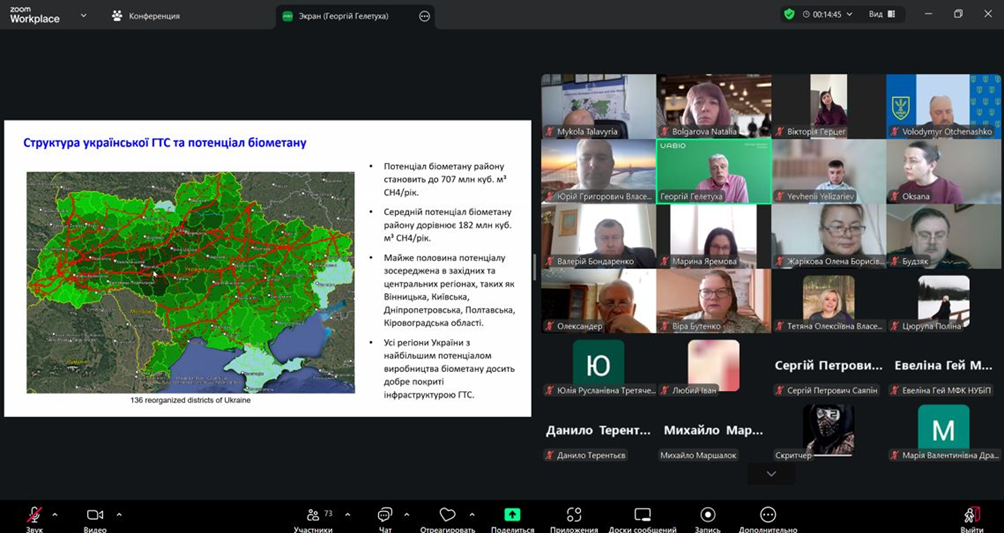This screenshot has height=533, width=1004.
Task: Open the Дополнительно more options icon
Action: click(x=768, y=514)
